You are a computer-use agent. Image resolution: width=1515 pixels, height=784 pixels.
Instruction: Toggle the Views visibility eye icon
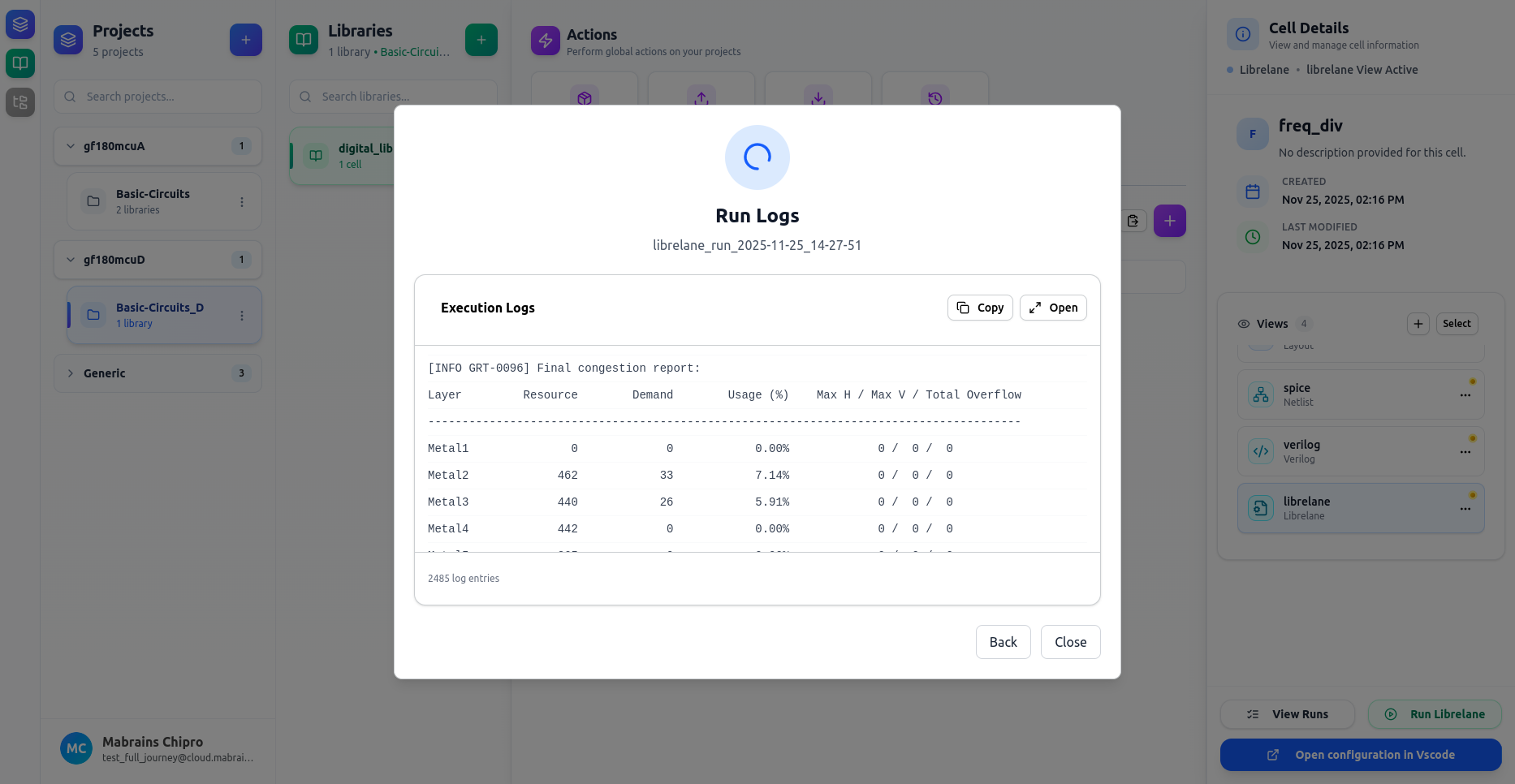pyautogui.click(x=1243, y=323)
